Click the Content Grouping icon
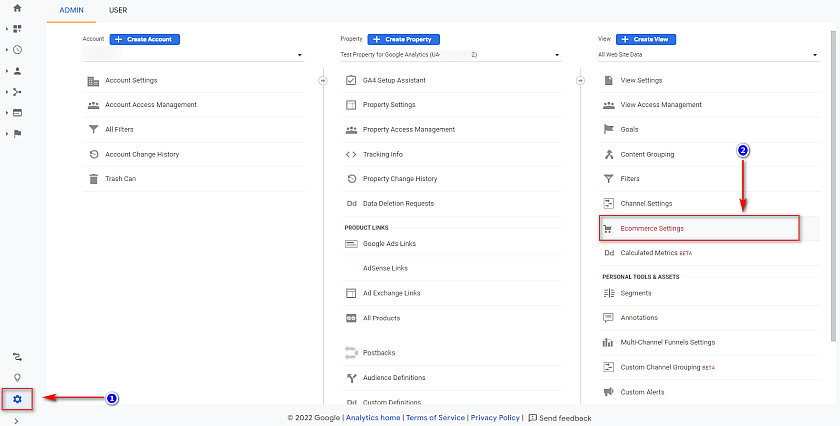 [x=609, y=154]
